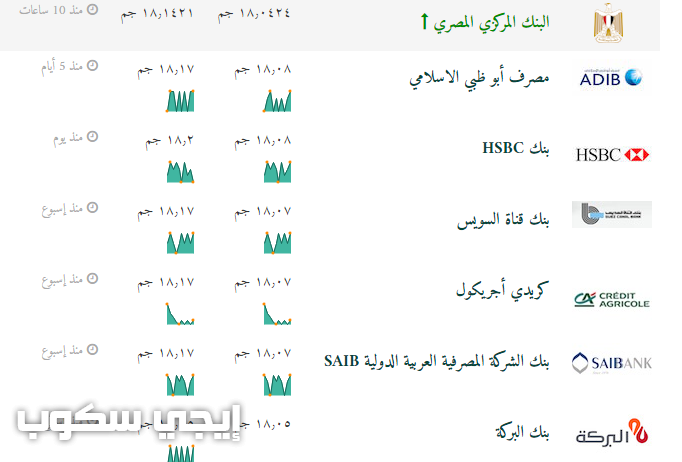Image resolution: width=682 pixels, height=462 pixels.
Task: Click the Suez Canal Bank logo
Action: [x=612, y=214]
